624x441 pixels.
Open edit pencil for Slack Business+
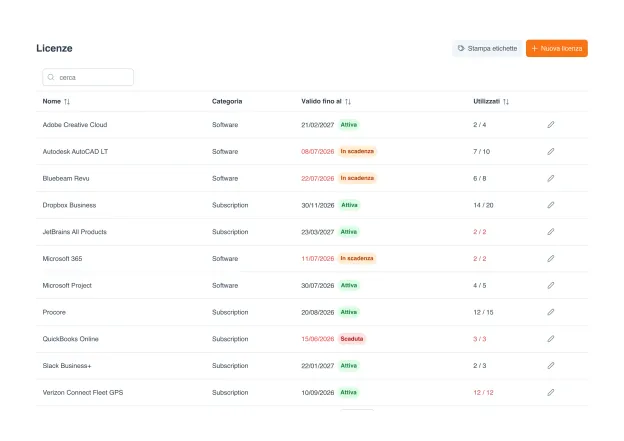click(550, 365)
